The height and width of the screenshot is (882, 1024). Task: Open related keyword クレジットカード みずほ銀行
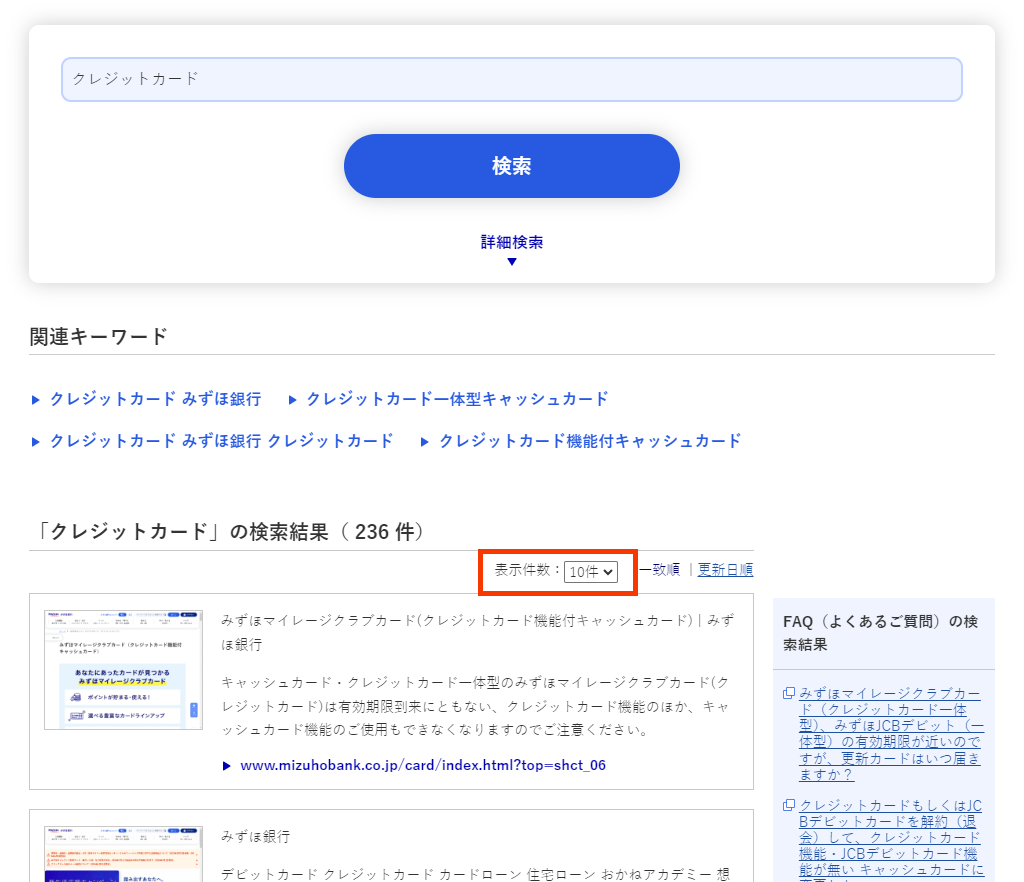[x=155, y=399]
